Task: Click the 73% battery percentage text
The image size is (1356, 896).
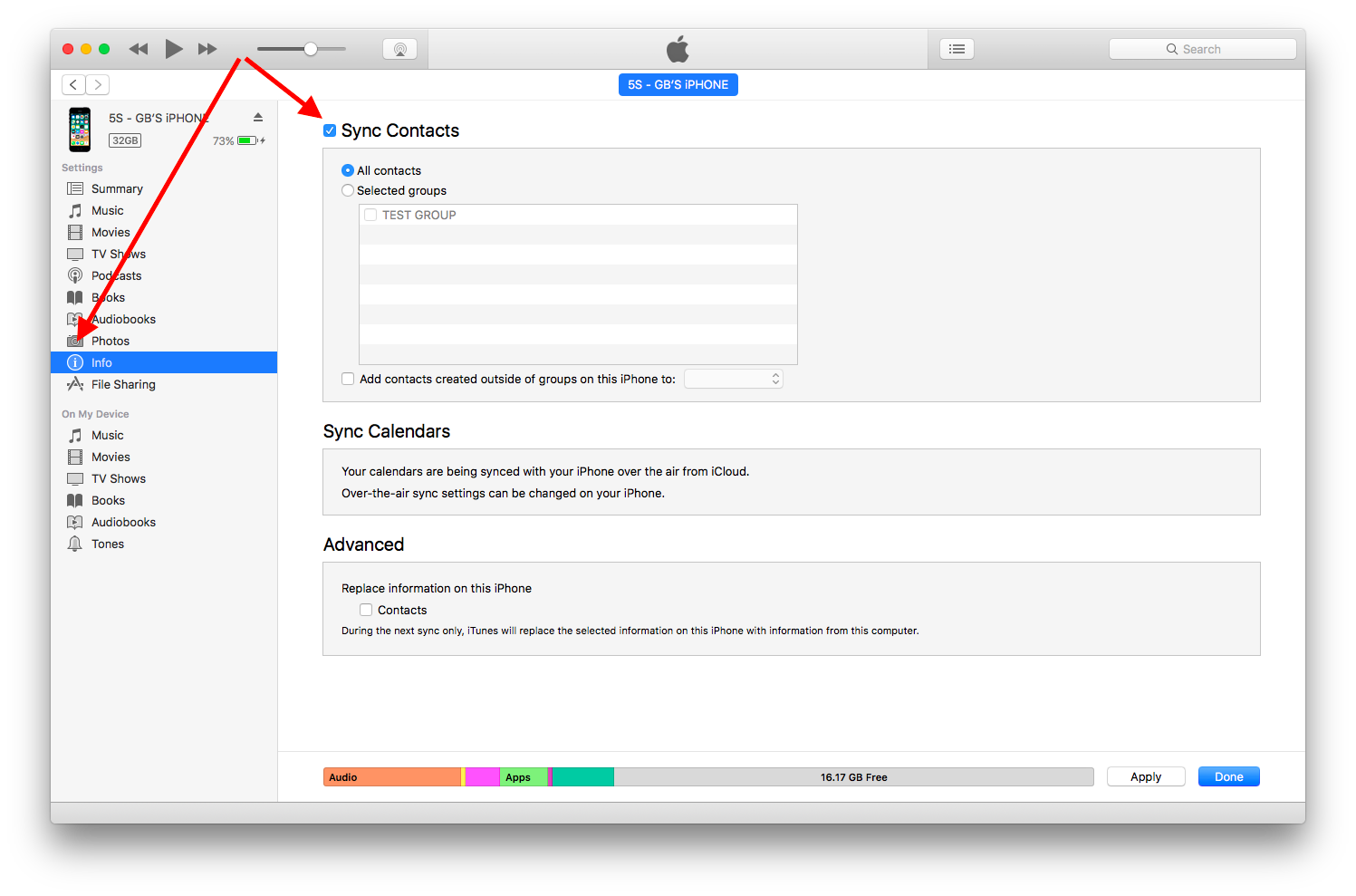Action: 223,140
